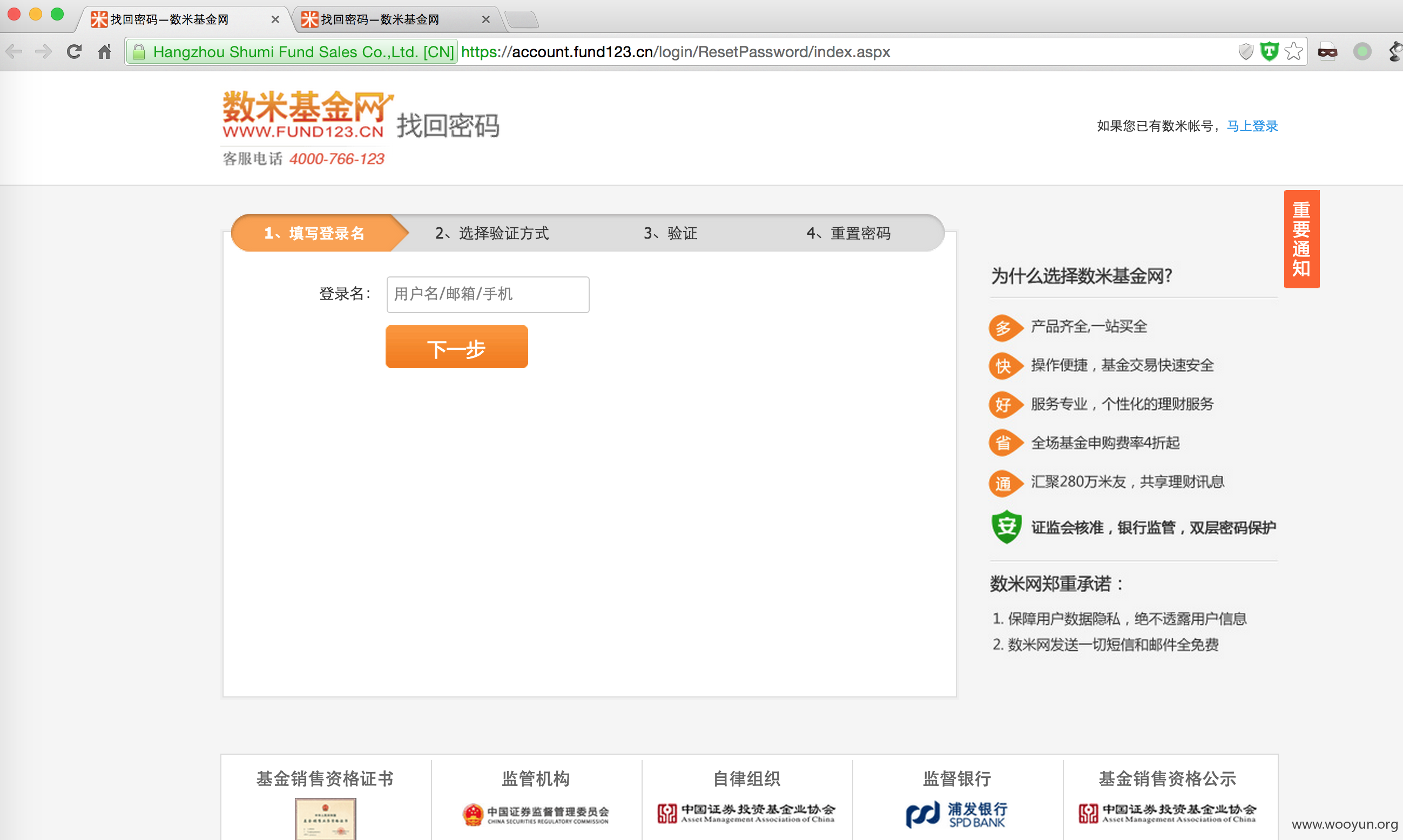Click the green shield extension icon
Image resolution: width=1403 pixels, height=840 pixels.
(1270, 52)
